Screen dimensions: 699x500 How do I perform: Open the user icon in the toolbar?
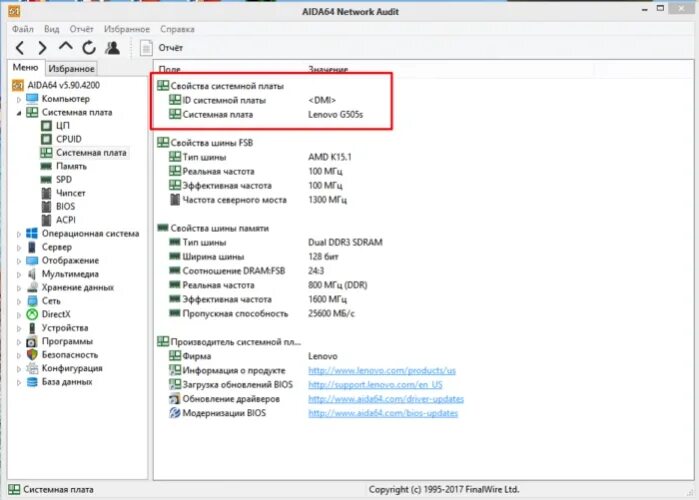[x=112, y=48]
